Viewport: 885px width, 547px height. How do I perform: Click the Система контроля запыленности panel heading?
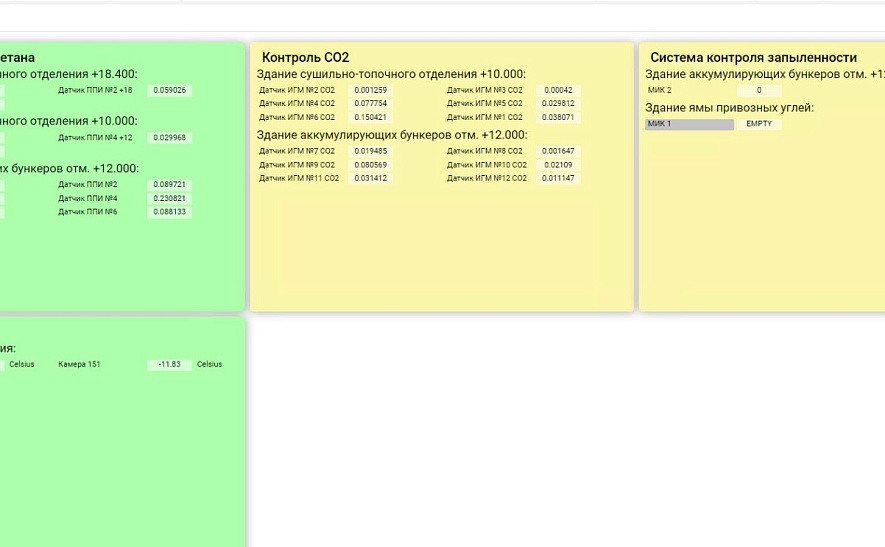pyautogui.click(x=753, y=58)
